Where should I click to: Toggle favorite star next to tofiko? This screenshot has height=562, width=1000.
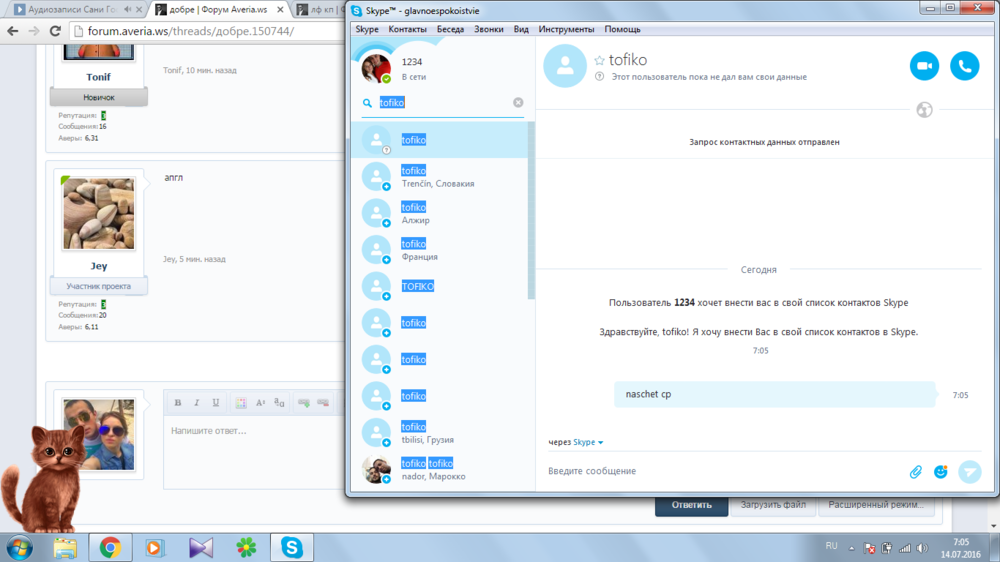coord(600,60)
